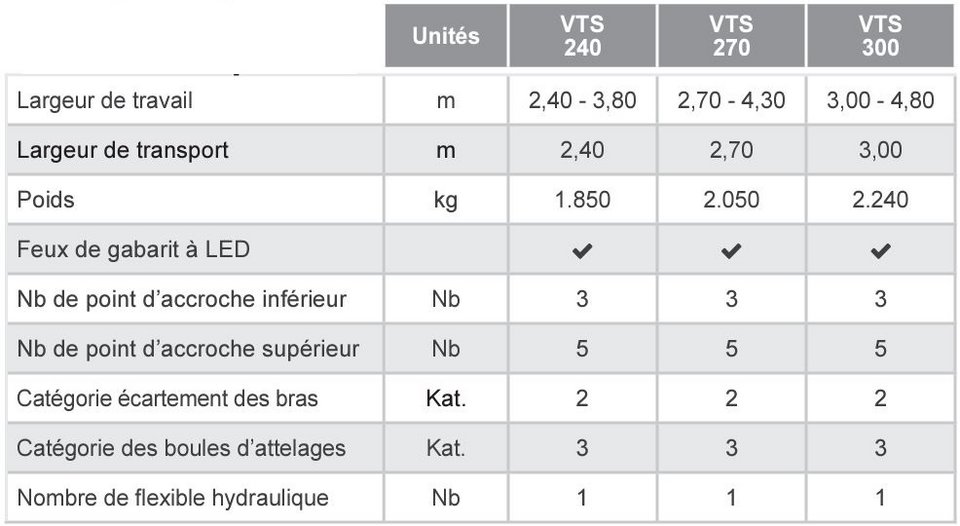Select the VTS 240 column header
The image size is (960, 526).
(x=582, y=36)
